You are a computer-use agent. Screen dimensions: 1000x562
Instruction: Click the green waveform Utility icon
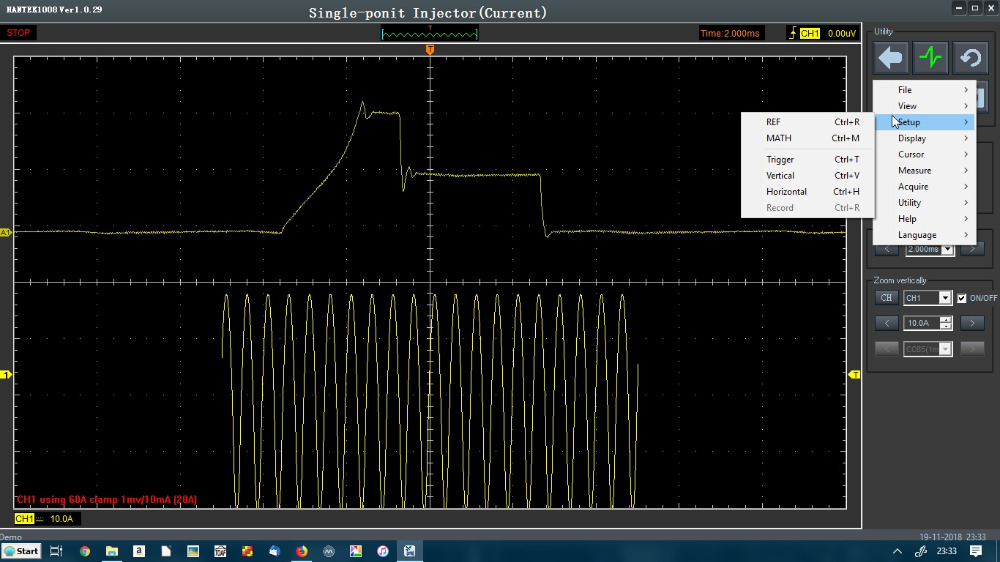coord(931,59)
